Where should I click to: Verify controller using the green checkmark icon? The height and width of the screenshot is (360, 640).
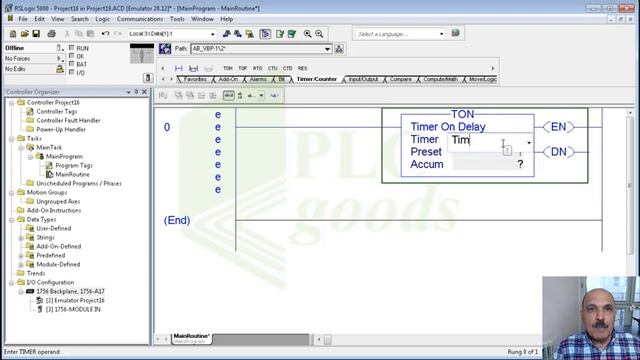point(292,34)
